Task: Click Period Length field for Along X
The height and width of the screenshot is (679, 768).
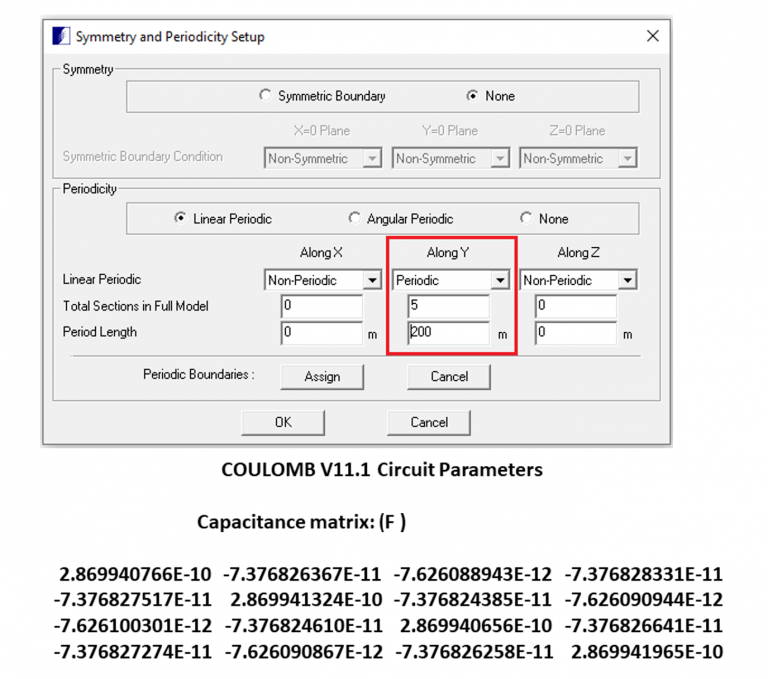Action: [x=321, y=333]
